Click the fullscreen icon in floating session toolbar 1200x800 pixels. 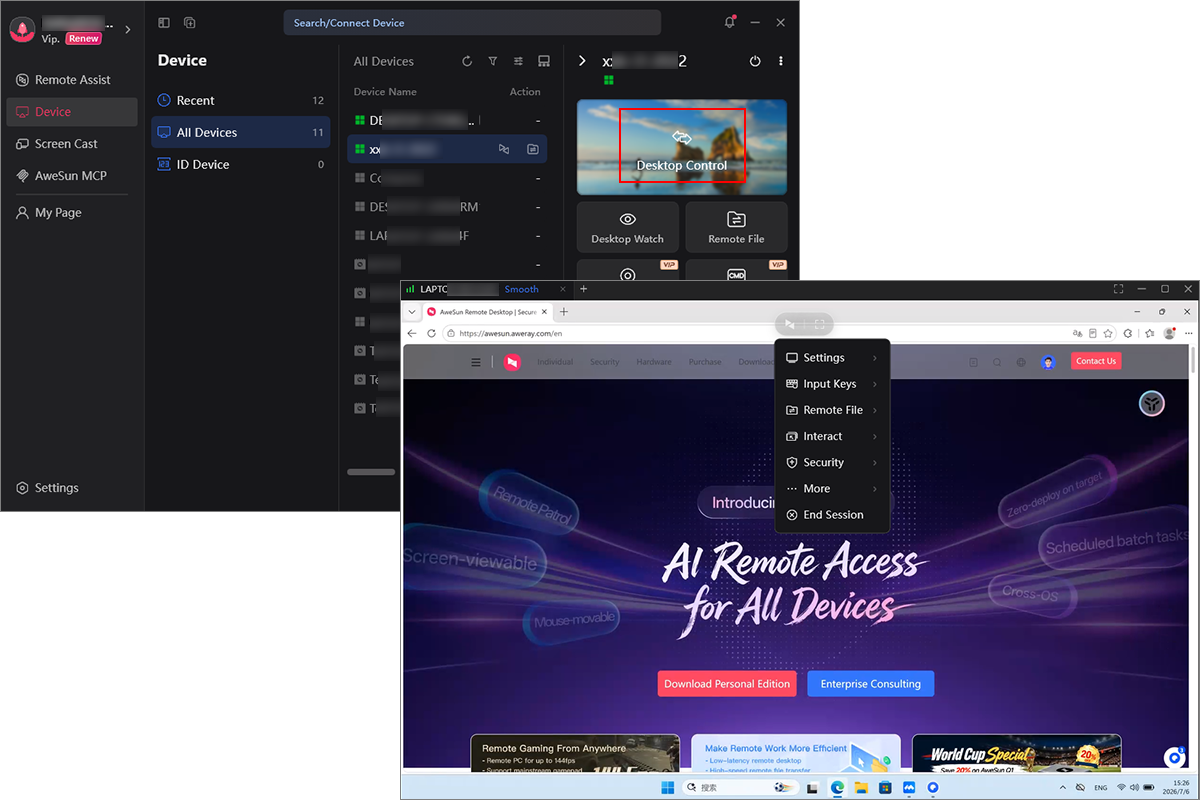(819, 324)
